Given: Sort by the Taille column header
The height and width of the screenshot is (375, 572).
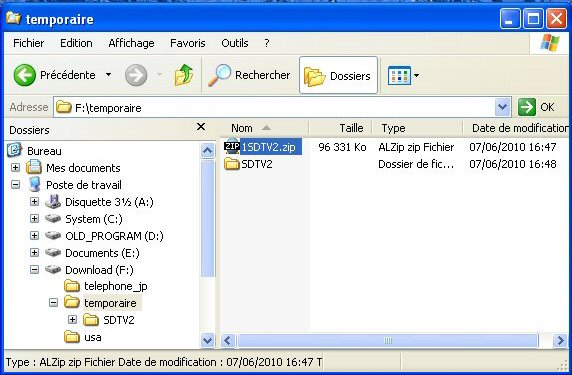Looking at the screenshot, I should pos(340,128).
